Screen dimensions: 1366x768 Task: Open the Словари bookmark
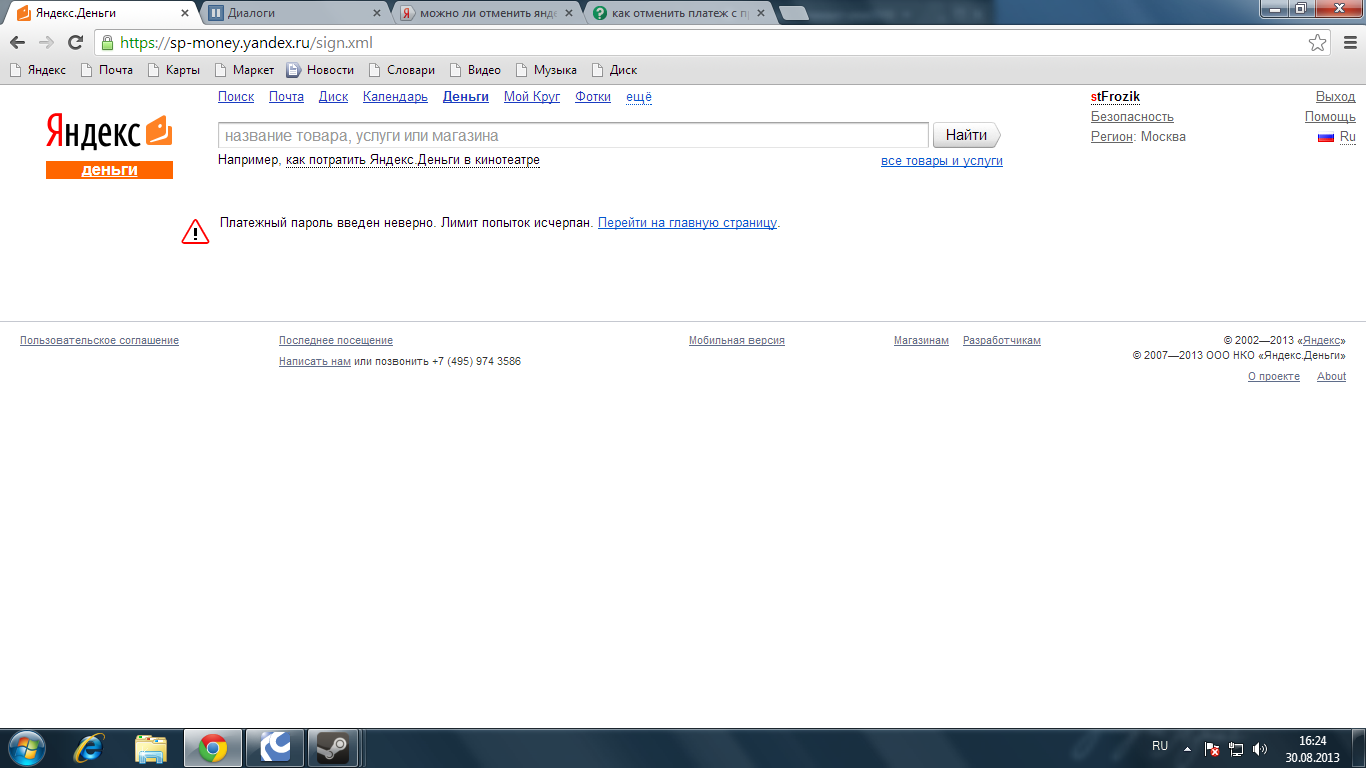coord(402,70)
